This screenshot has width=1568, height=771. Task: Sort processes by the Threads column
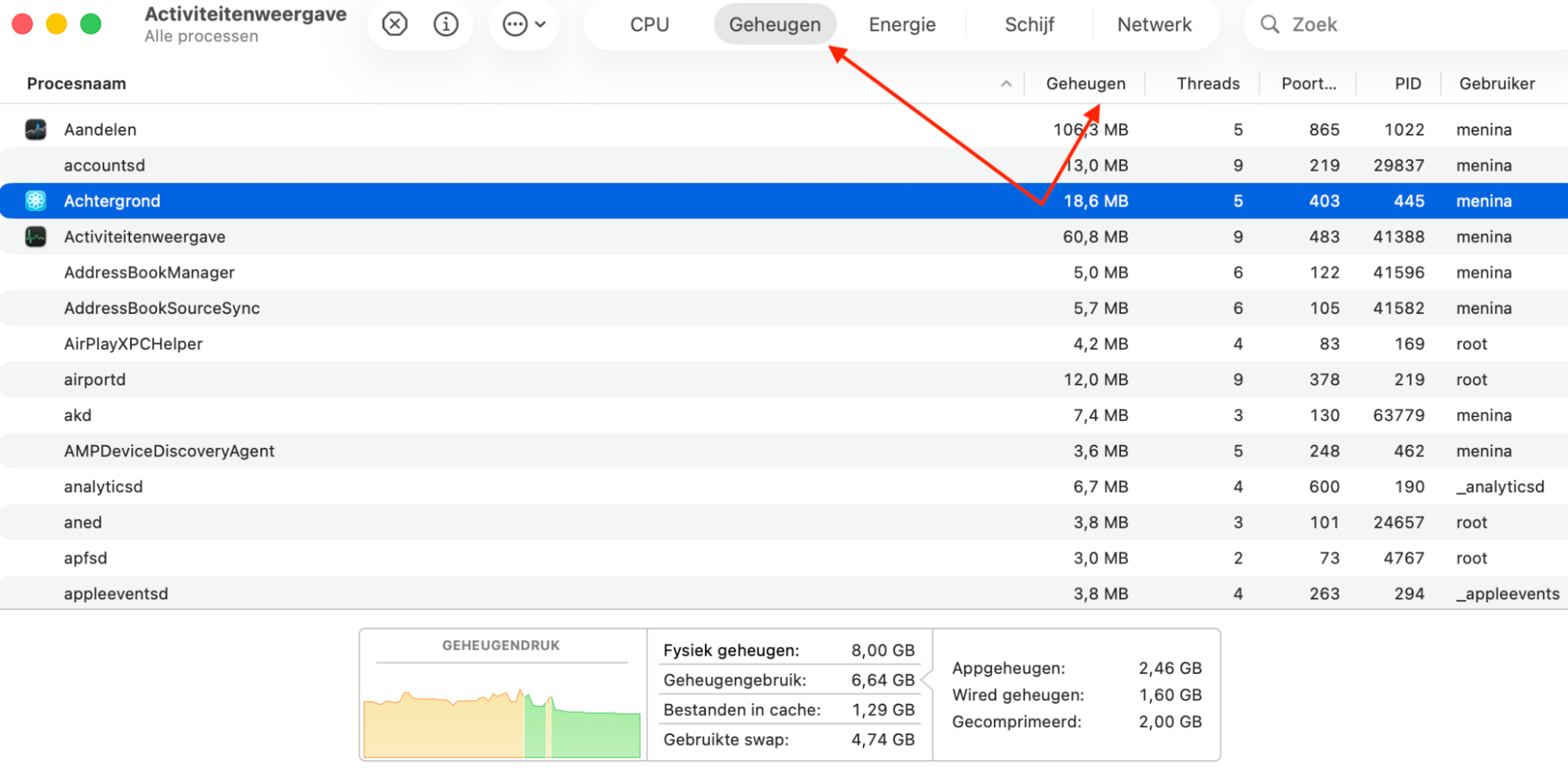tap(1207, 82)
